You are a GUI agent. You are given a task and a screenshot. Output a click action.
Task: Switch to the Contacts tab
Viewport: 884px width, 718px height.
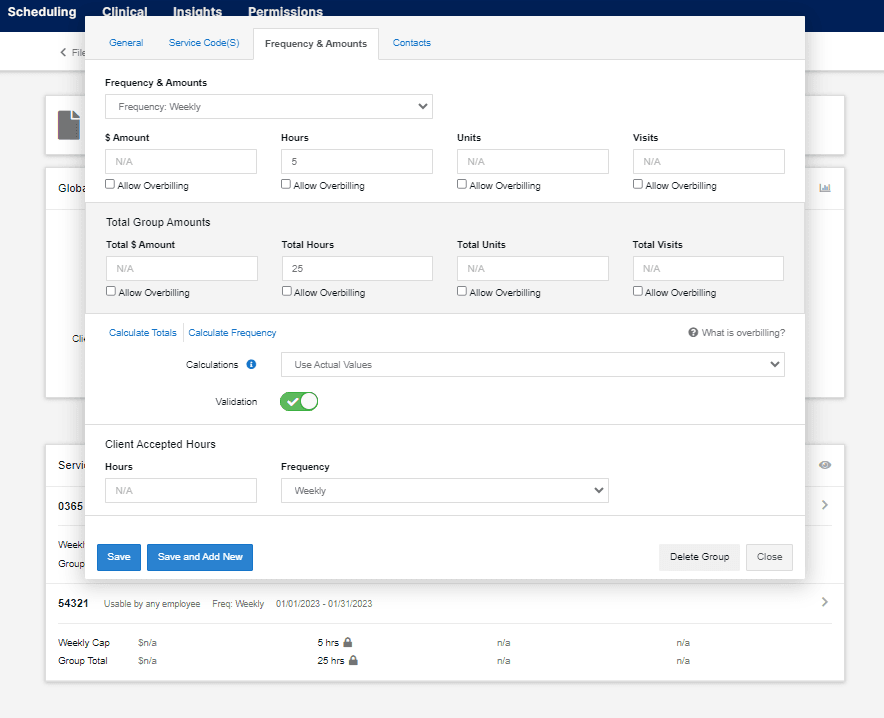412,43
